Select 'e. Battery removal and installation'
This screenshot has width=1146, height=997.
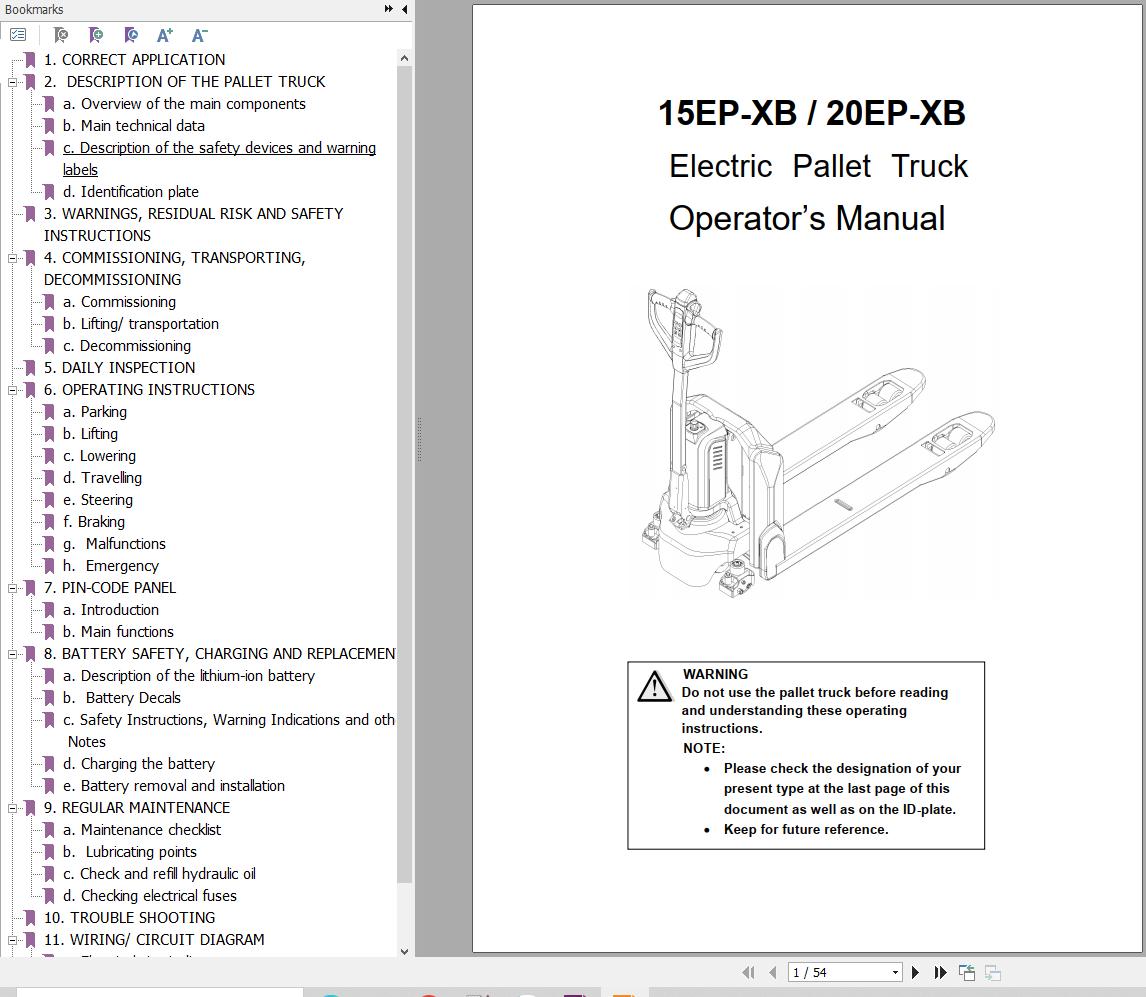(x=174, y=786)
